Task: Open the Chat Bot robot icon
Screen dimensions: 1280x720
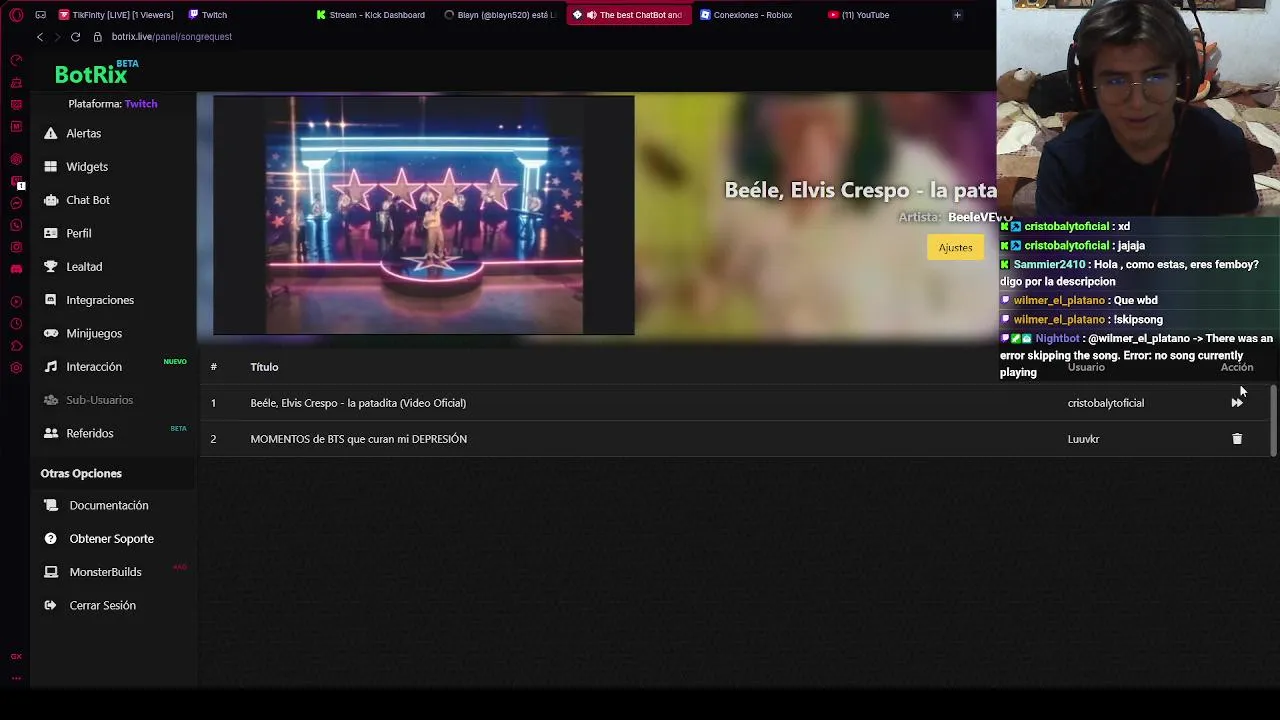Action: [50, 200]
